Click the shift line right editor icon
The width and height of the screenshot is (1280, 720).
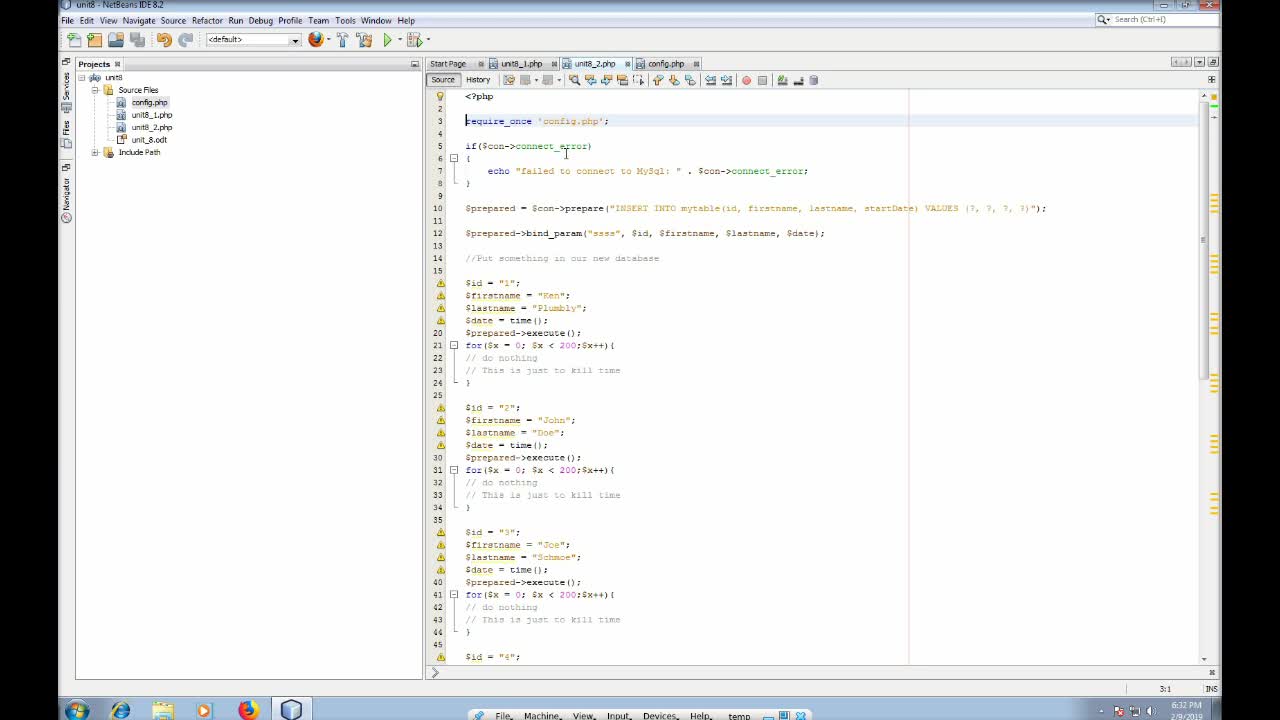724,80
